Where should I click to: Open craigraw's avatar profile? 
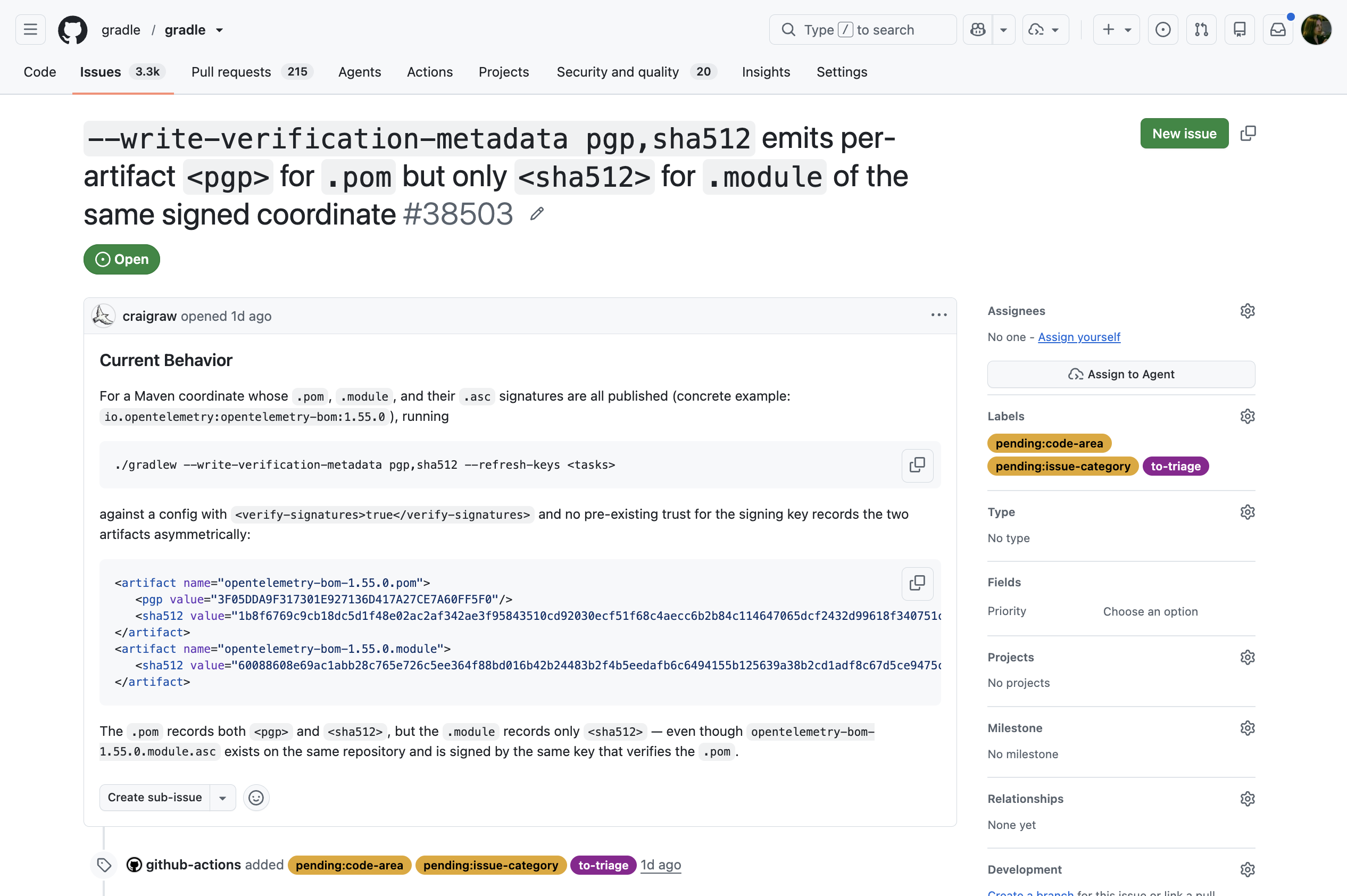coord(103,316)
